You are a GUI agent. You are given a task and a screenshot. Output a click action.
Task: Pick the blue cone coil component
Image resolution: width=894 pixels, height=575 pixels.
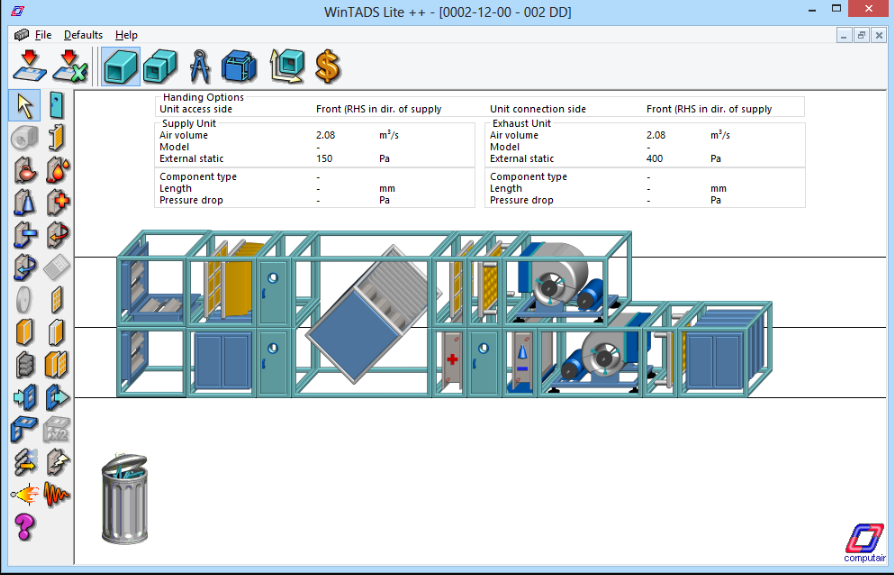click(25, 203)
